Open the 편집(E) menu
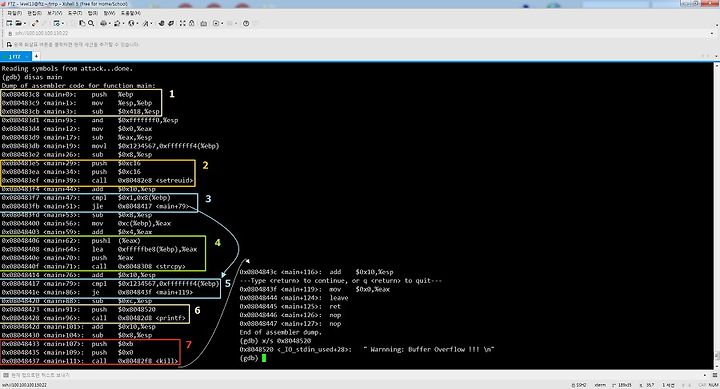Image resolution: width=720 pixels, height=389 pixels. point(34,13)
